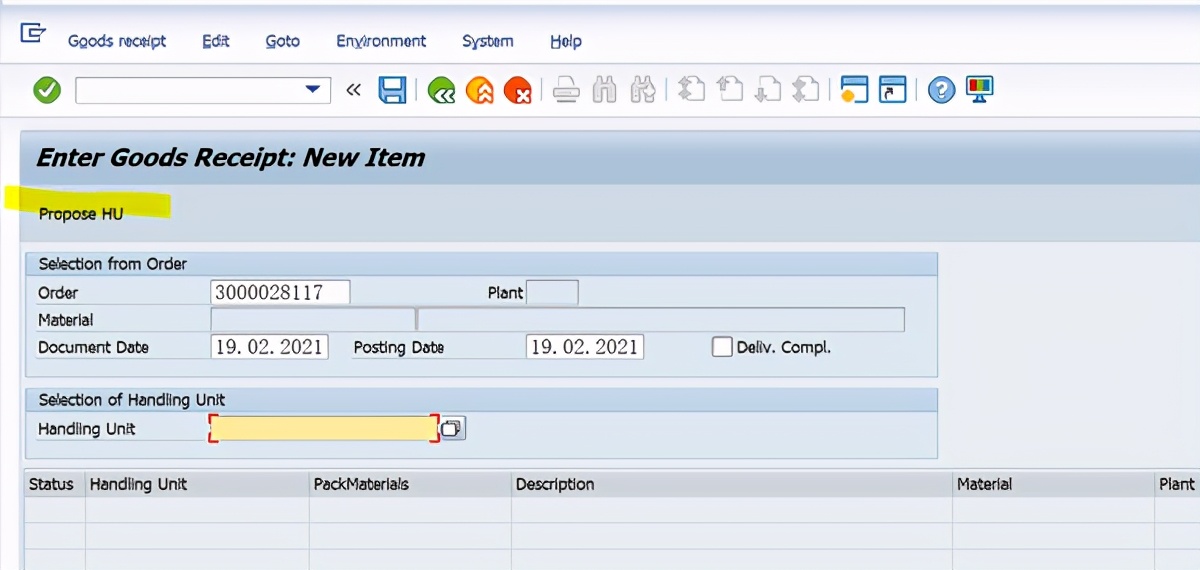
Task: Open the Environment menu
Action: pos(381,41)
